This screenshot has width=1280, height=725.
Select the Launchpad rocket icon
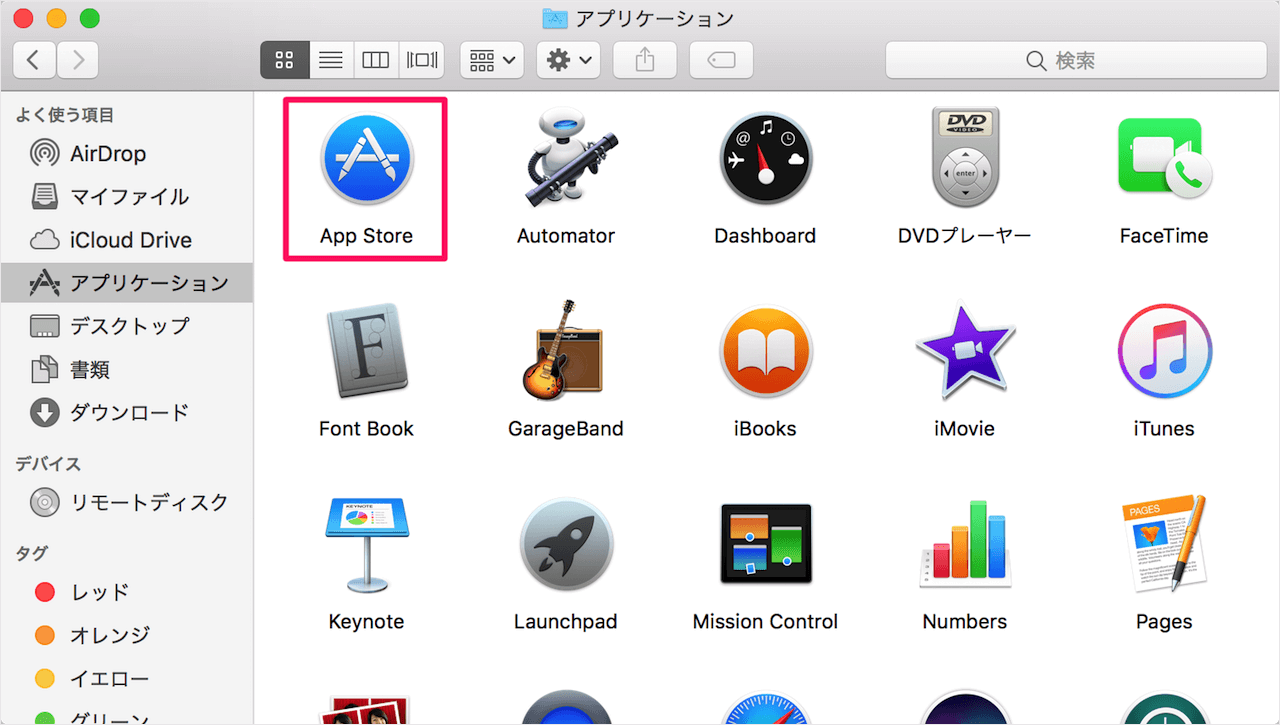click(565, 545)
